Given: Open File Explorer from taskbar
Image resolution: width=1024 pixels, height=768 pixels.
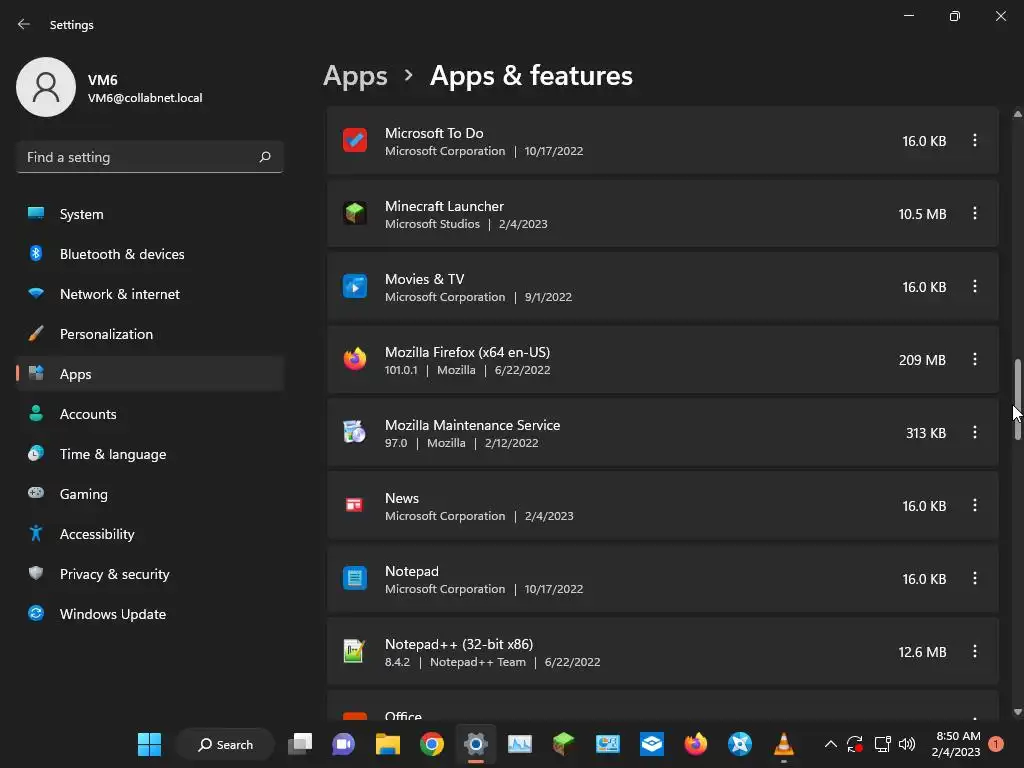Looking at the screenshot, I should [388, 744].
